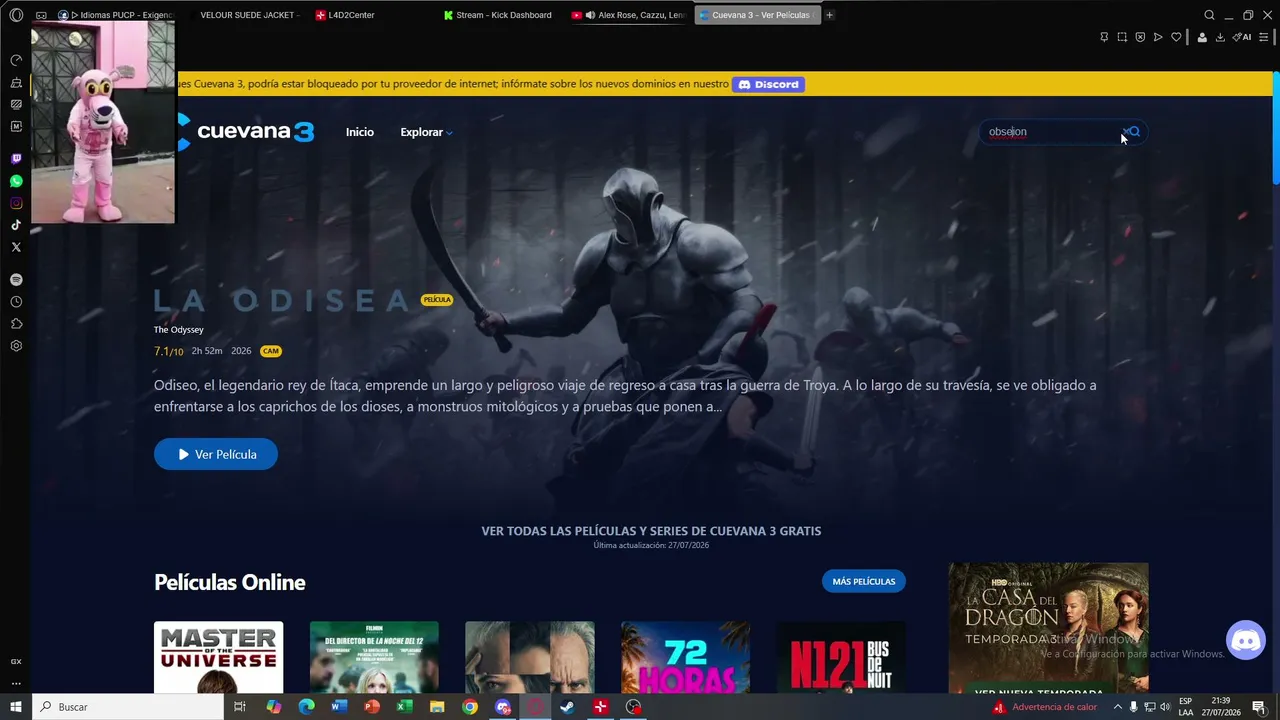Open the easy setup lines icon
The width and height of the screenshot is (1280, 720).
point(1266,37)
